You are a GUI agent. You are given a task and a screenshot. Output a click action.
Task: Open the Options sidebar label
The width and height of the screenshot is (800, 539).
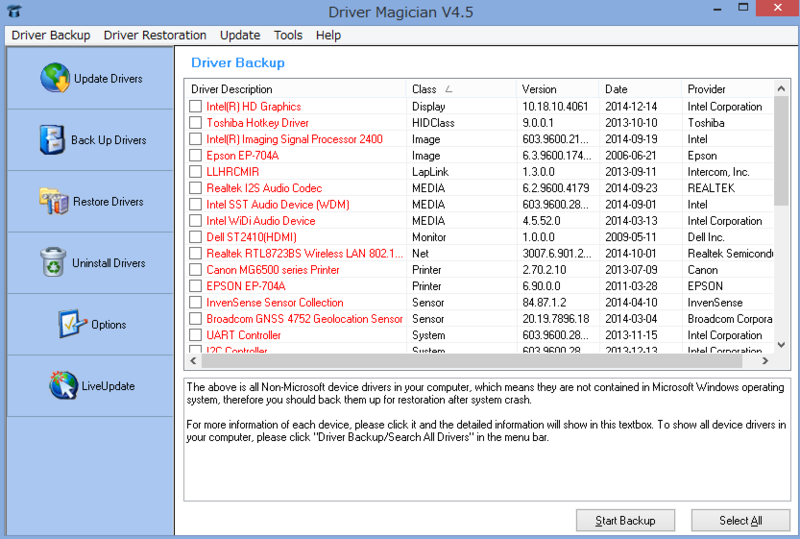pos(109,325)
